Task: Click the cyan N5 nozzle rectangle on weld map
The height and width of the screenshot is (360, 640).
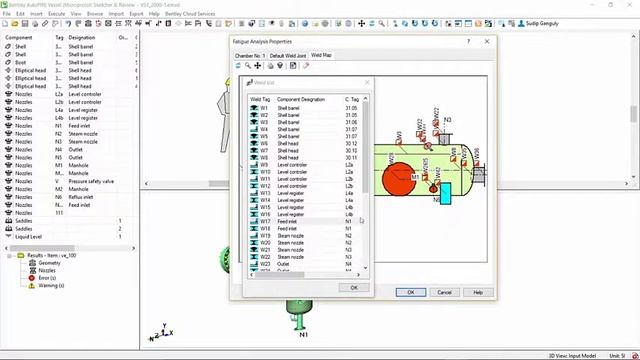Action: [x=446, y=193]
